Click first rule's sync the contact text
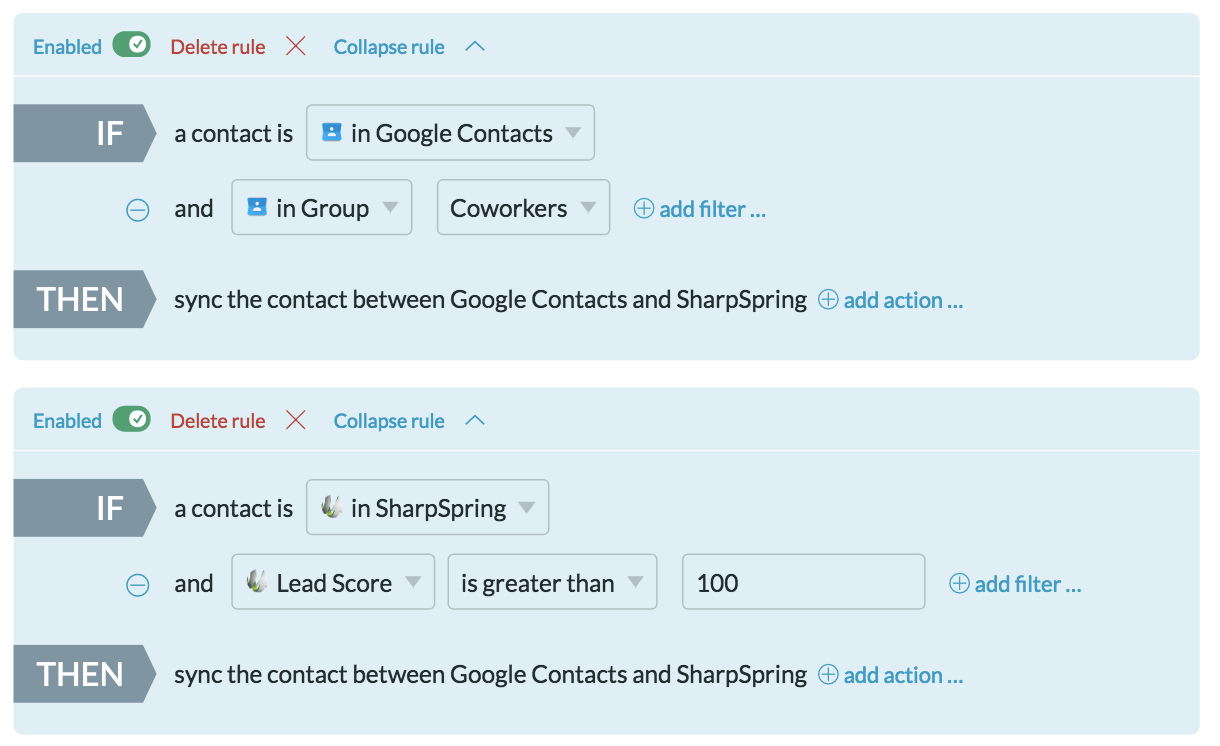Viewport: 1220px width, 746px height. point(490,300)
